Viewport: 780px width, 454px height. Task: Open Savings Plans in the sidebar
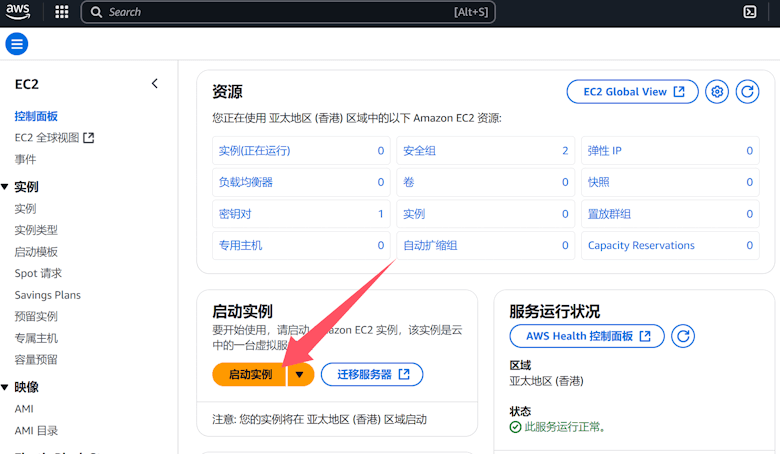pyautogui.click(x=48, y=295)
